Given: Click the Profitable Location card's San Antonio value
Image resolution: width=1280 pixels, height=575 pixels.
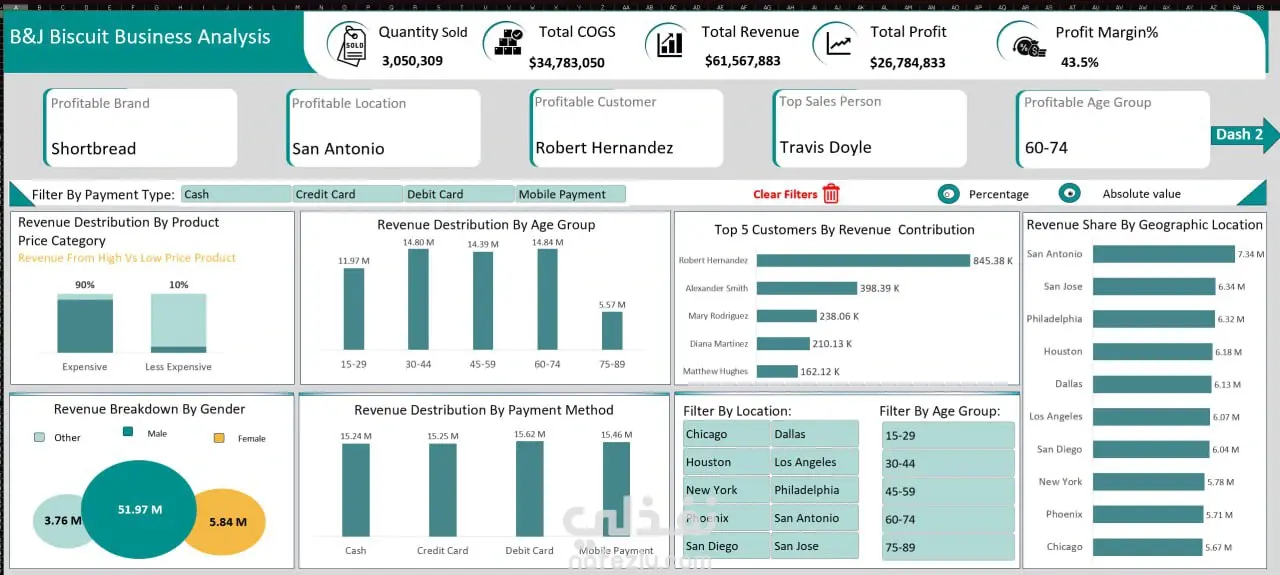Looking at the screenshot, I should click(x=338, y=149).
